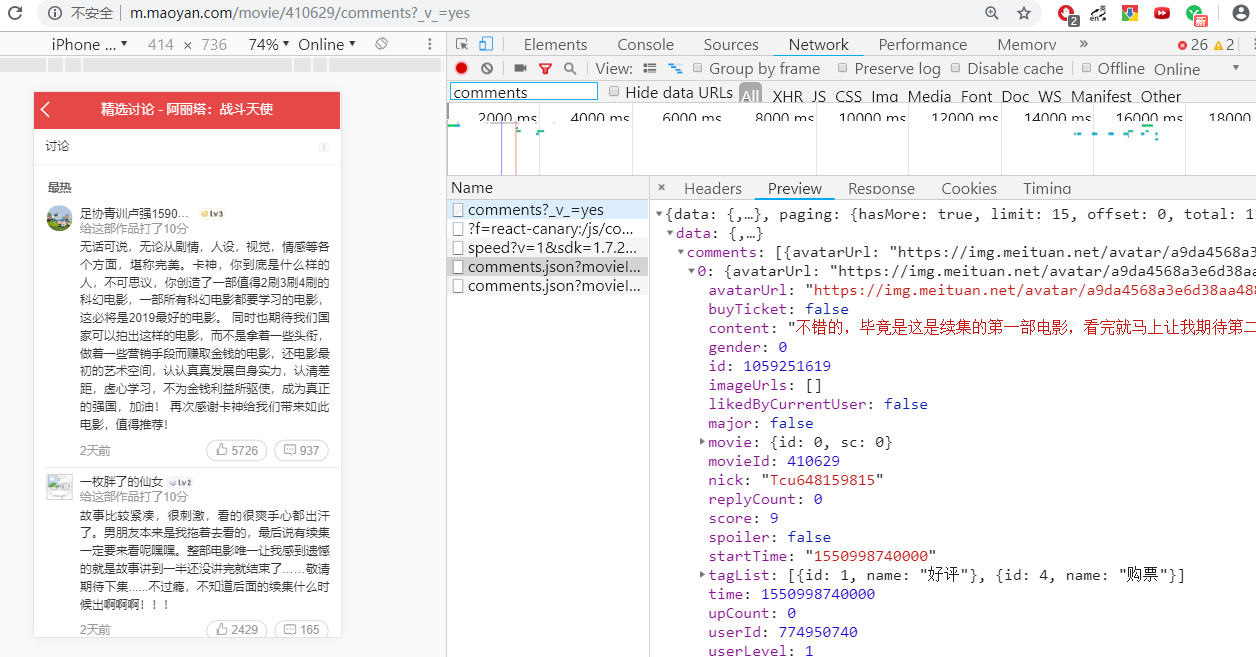
Task: Click the rotate device icon
Action: click(x=381, y=44)
